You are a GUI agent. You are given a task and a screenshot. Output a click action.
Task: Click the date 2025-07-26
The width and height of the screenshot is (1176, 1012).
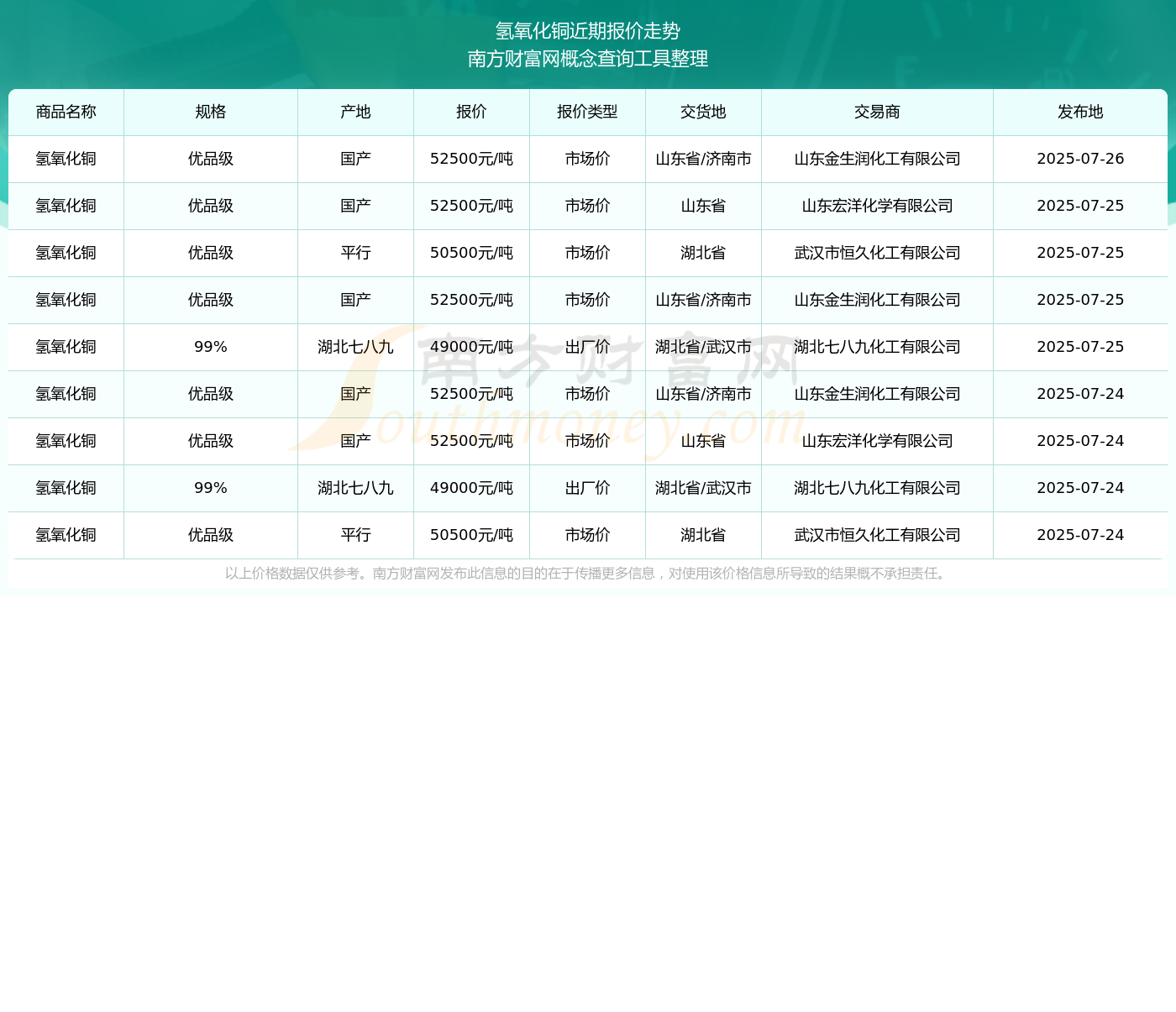click(1081, 159)
